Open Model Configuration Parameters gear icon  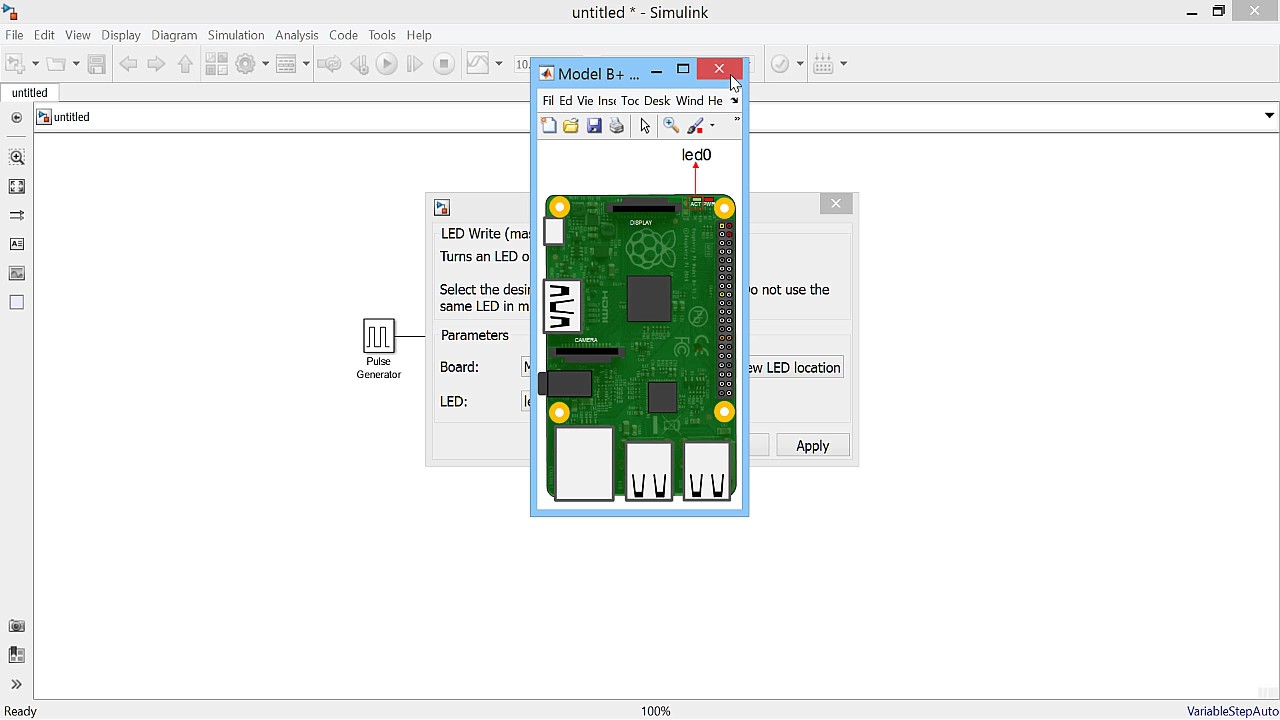click(x=246, y=64)
